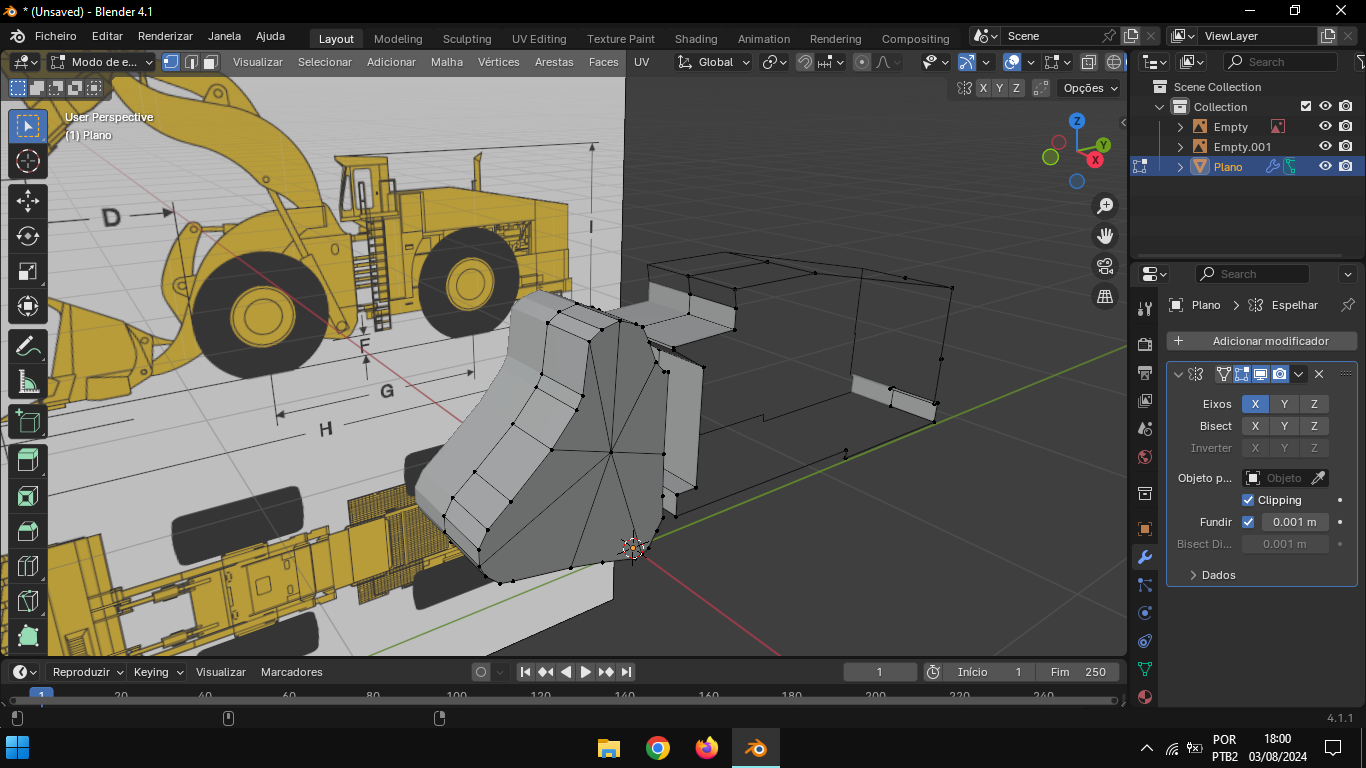The height and width of the screenshot is (768, 1366).
Task: Click the Fundir distance value field
Action: click(1294, 522)
